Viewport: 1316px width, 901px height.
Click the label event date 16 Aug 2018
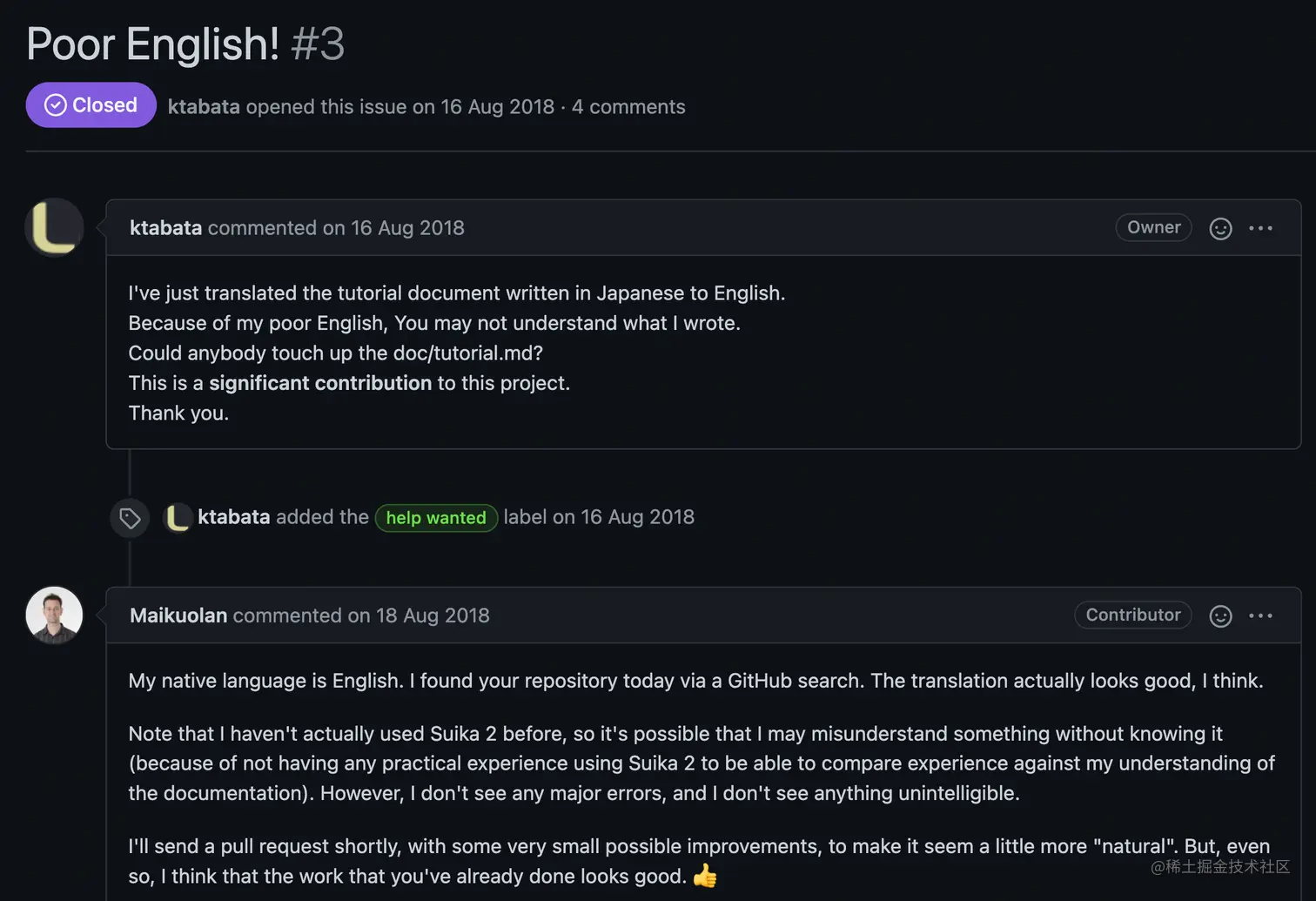pos(637,517)
